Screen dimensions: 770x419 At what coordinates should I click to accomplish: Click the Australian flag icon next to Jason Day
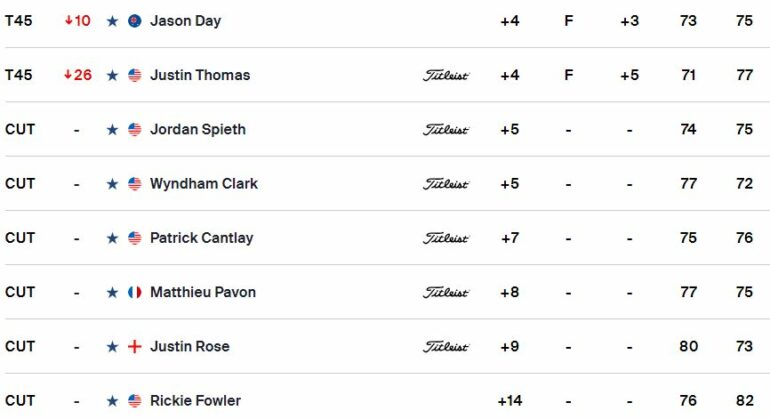135,21
